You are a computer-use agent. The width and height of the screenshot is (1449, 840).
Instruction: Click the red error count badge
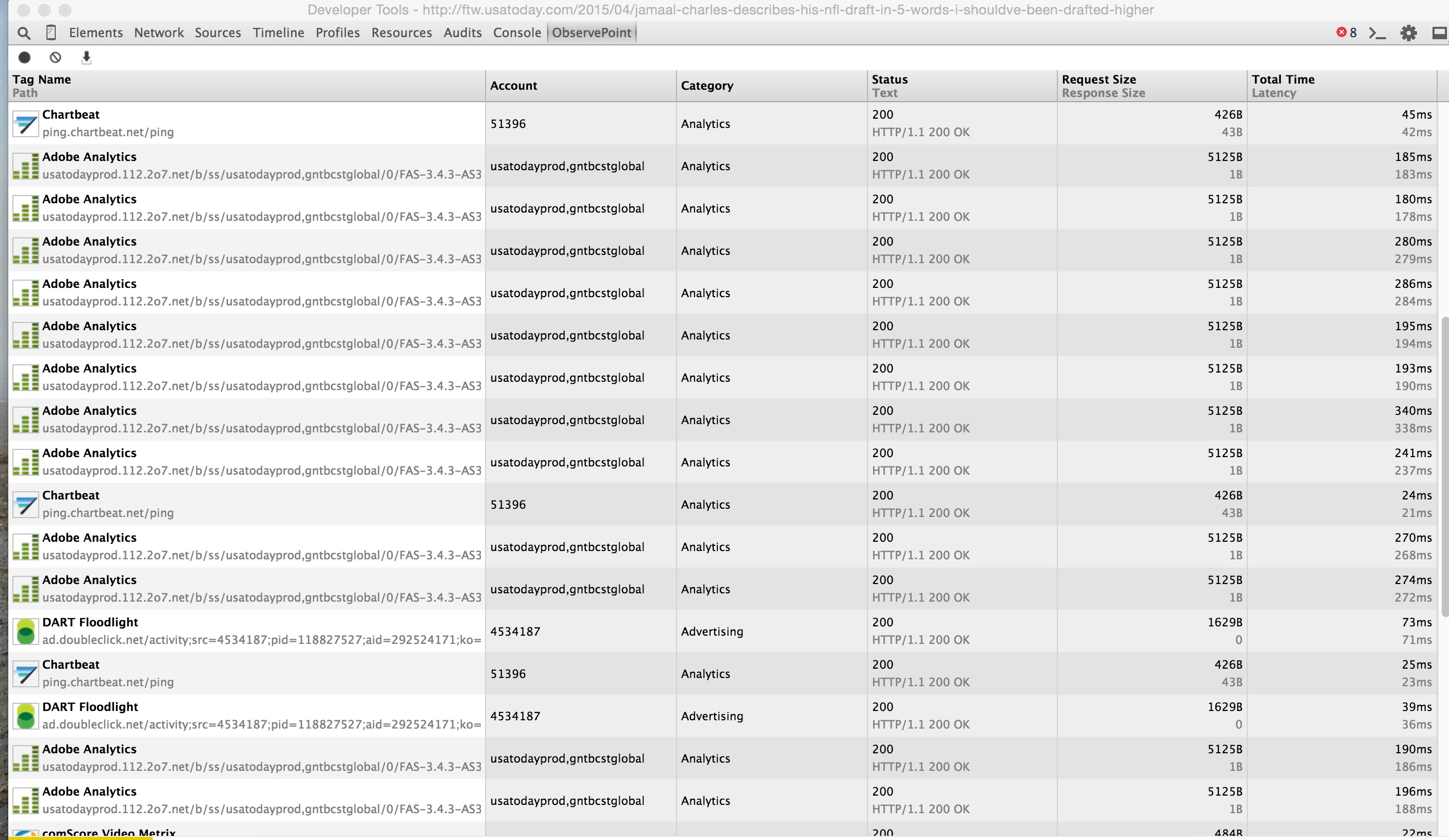1347,33
